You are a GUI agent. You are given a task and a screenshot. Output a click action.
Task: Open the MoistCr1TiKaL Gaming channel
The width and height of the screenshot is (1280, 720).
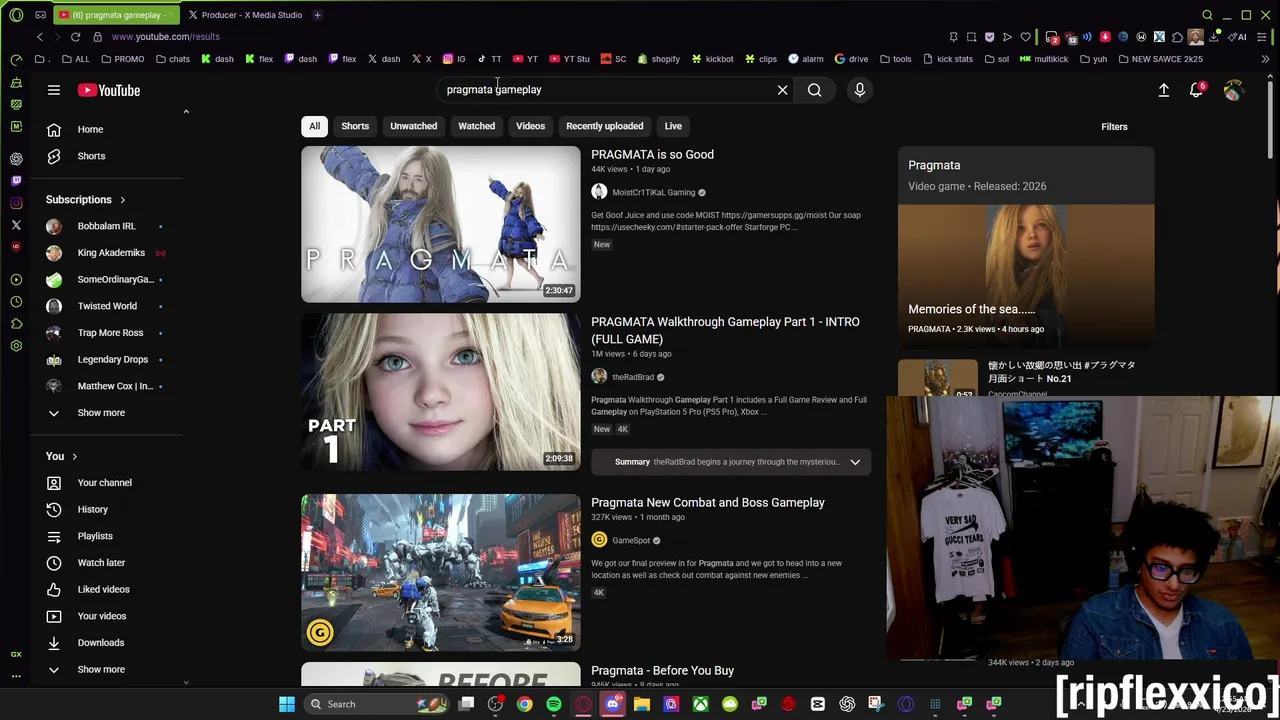[x=653, y=192]
